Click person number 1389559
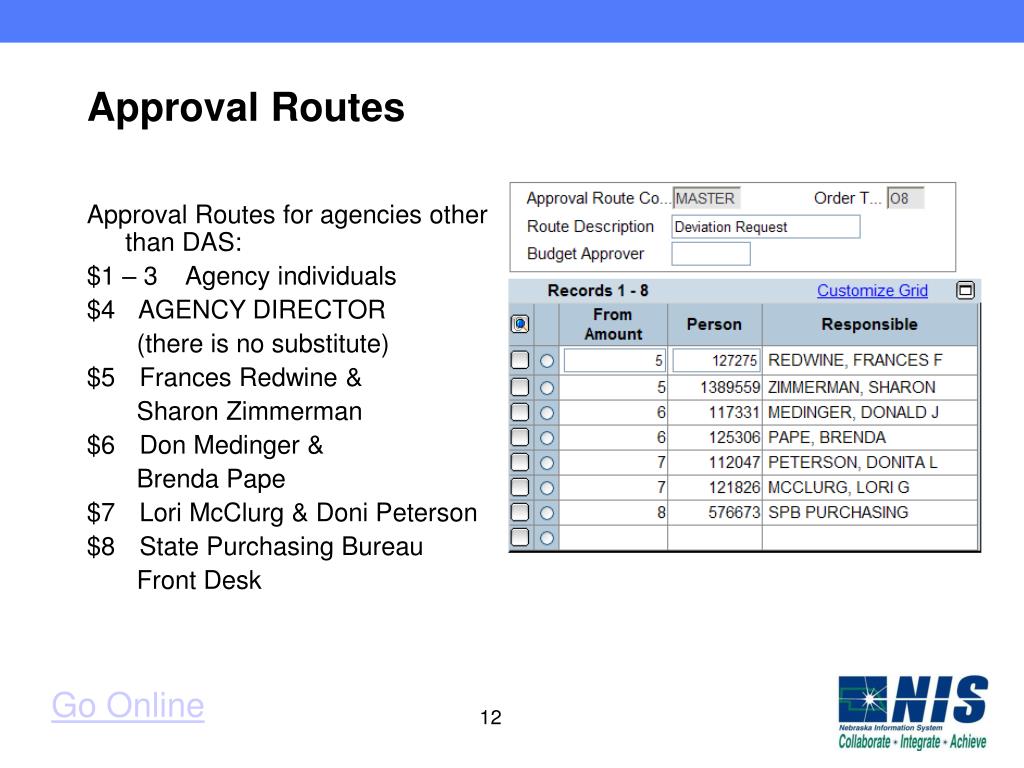The width and height of the screenshot is (1024, 768). [x=730, y=387]
